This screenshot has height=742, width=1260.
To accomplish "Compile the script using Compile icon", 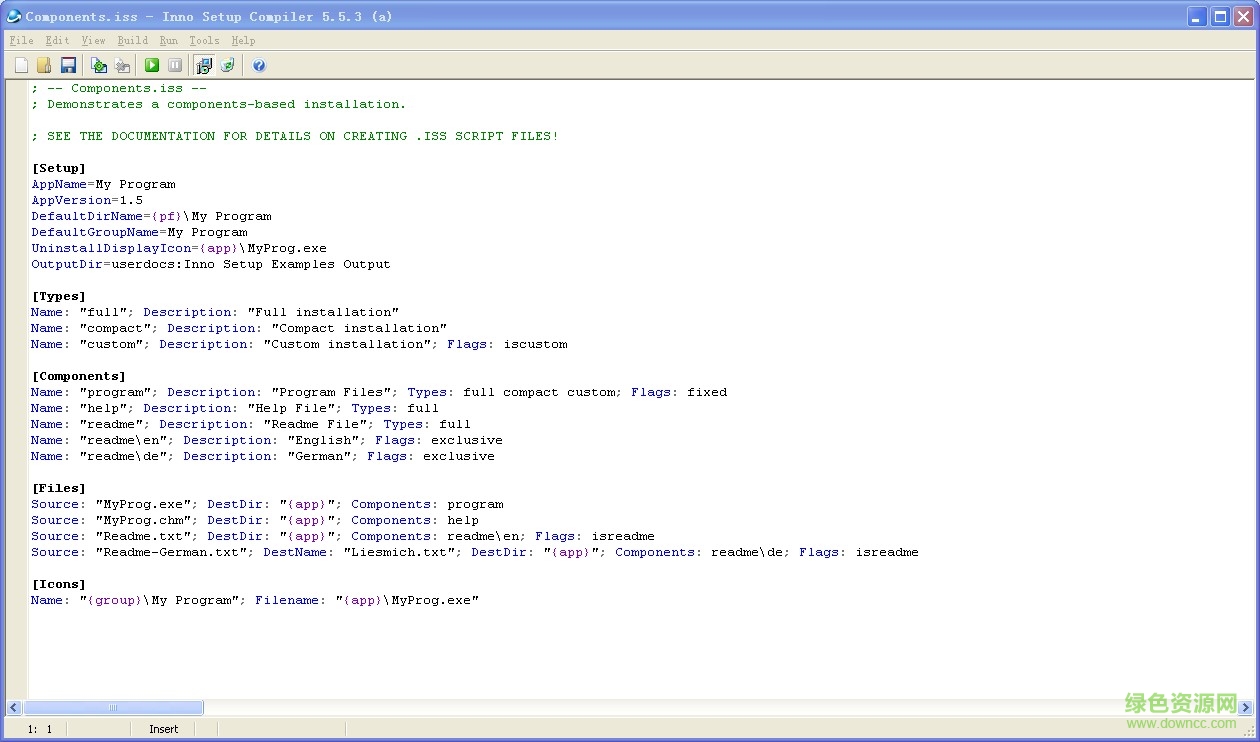I will coord(98,65).
